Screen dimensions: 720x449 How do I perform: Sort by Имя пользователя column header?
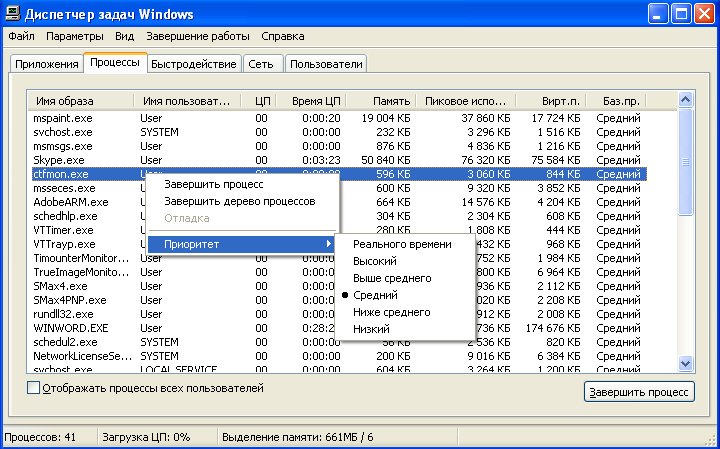(187, 101)
